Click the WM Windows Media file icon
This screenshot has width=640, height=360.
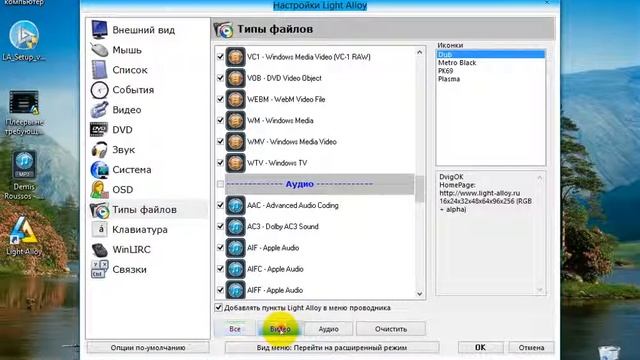235,120
